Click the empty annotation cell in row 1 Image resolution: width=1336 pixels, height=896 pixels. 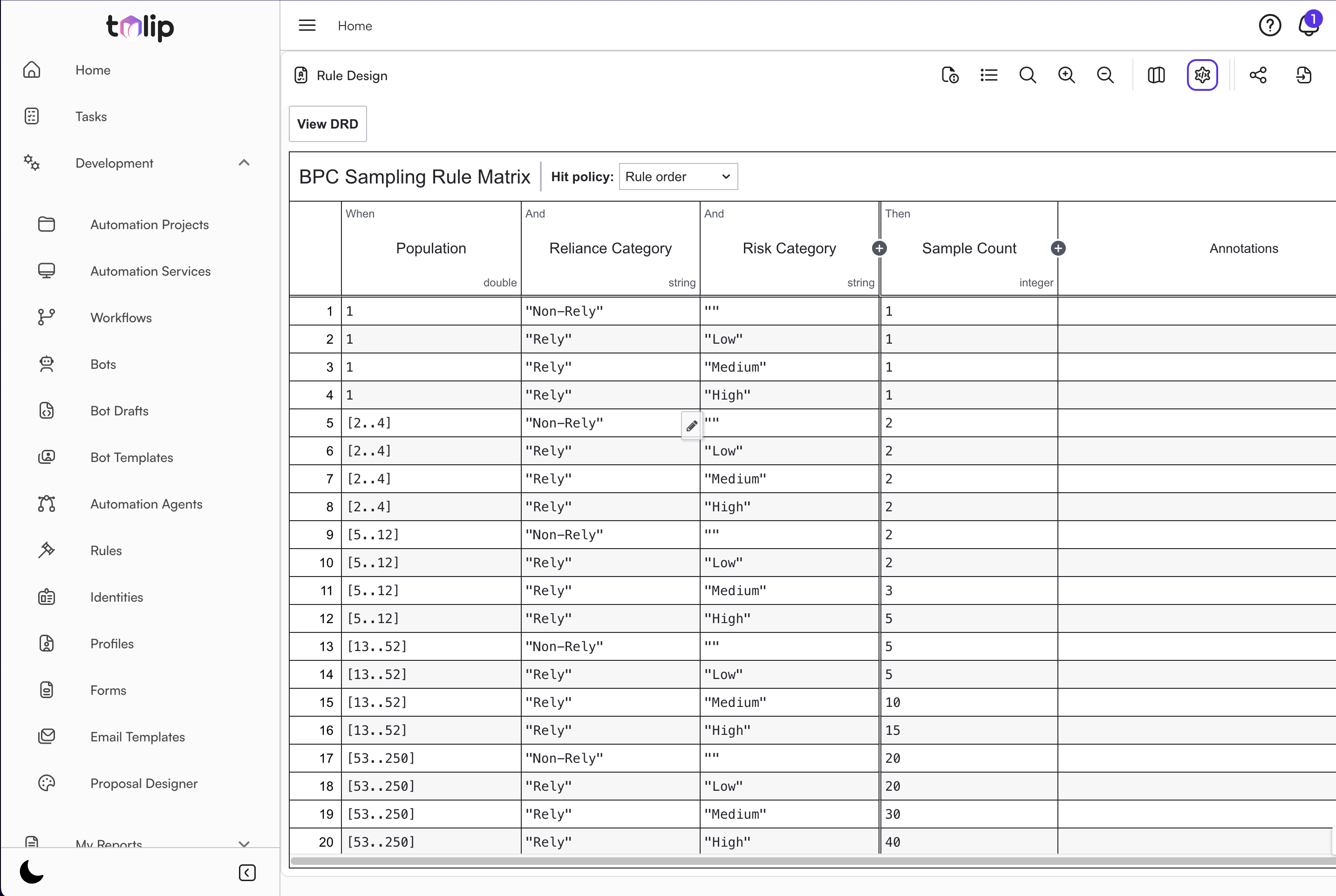click(1197, 312)
